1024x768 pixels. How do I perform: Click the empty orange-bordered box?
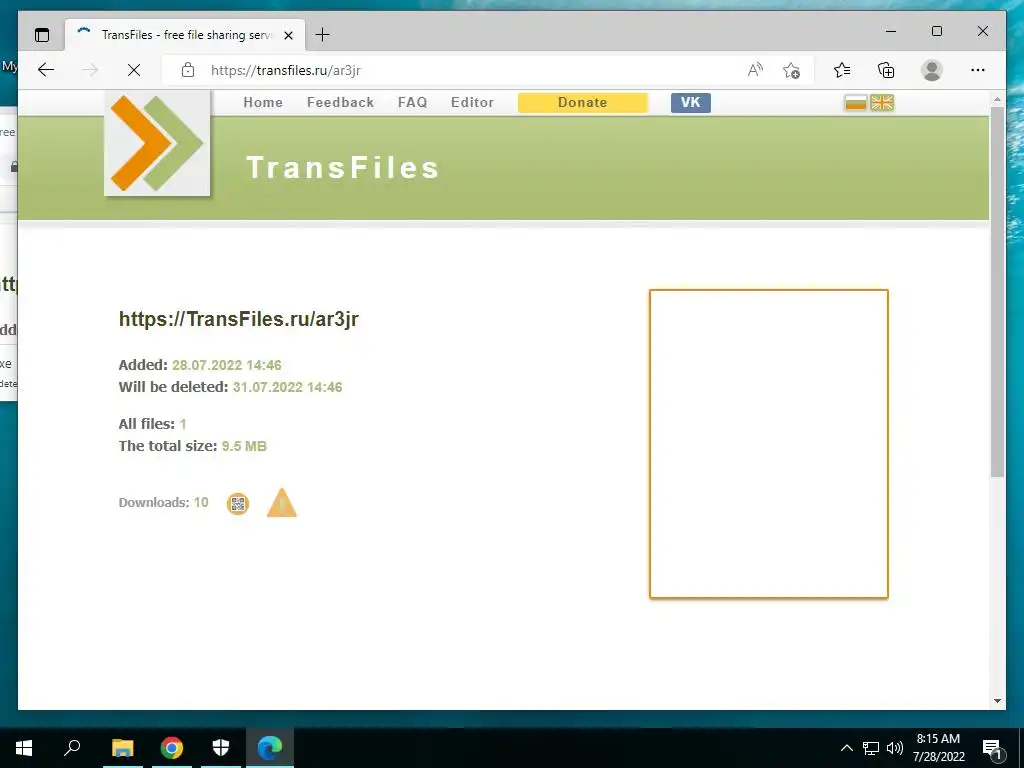769,444
